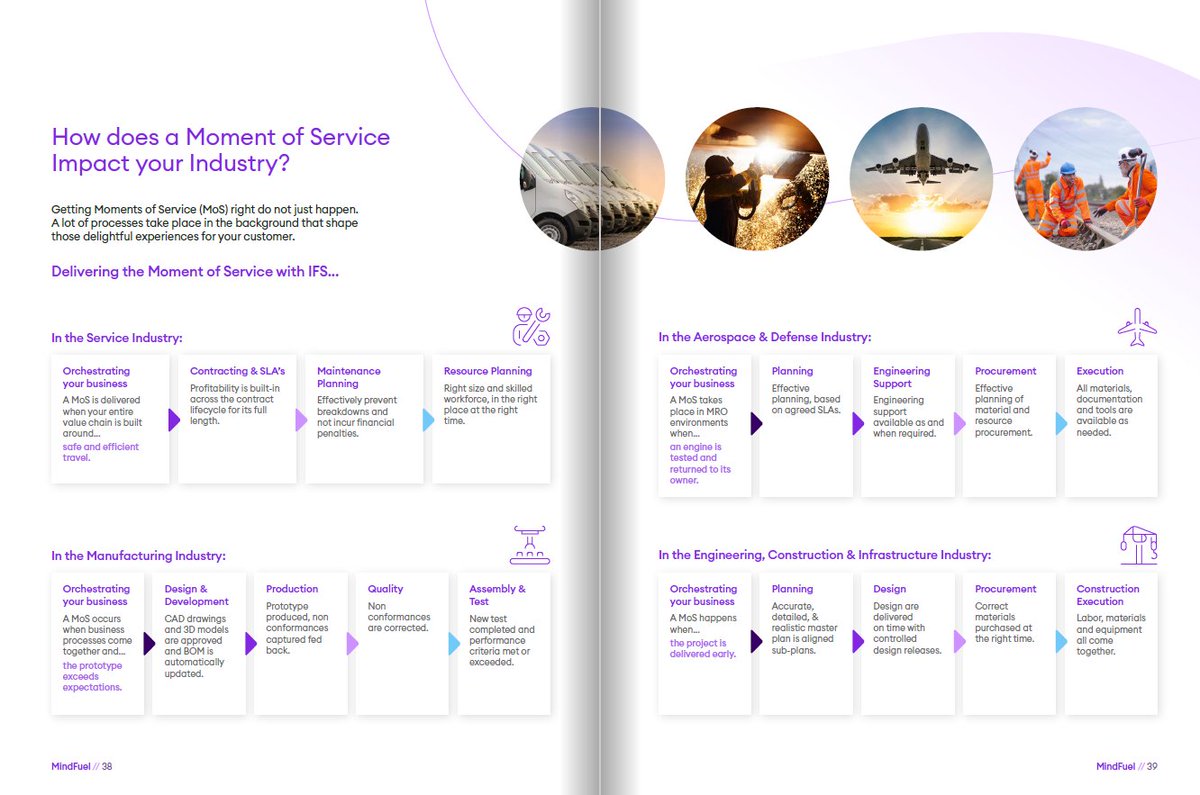This screenshot has height=795, width=1200.
Task: Select the 'Production' card heading
Action: pyautogui.click(x=292, y=589)
